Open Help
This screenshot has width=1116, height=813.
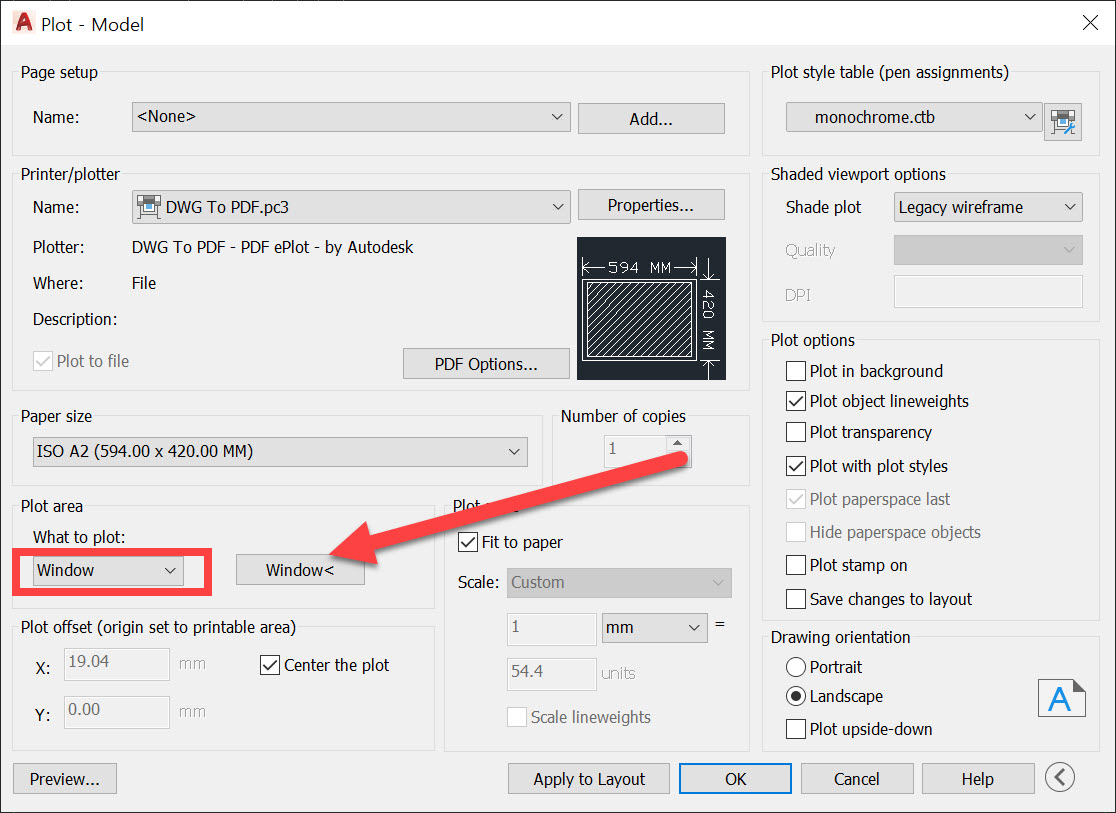click(x=978, y=779)
